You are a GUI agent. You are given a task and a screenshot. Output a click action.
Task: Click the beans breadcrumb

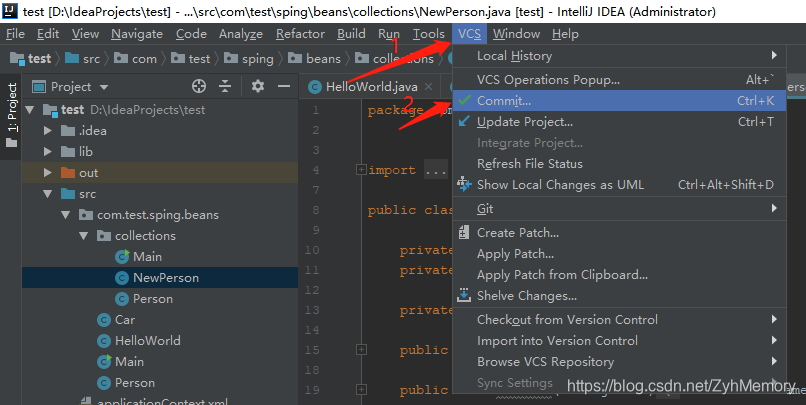(315, 59)
